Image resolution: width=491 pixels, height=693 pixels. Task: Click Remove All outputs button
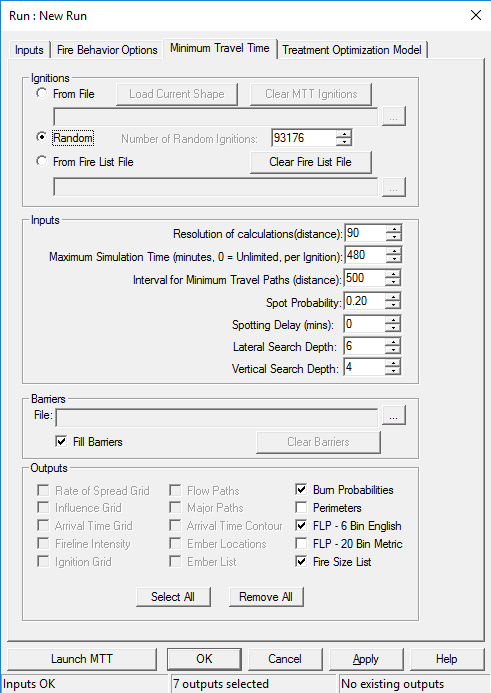266,597
